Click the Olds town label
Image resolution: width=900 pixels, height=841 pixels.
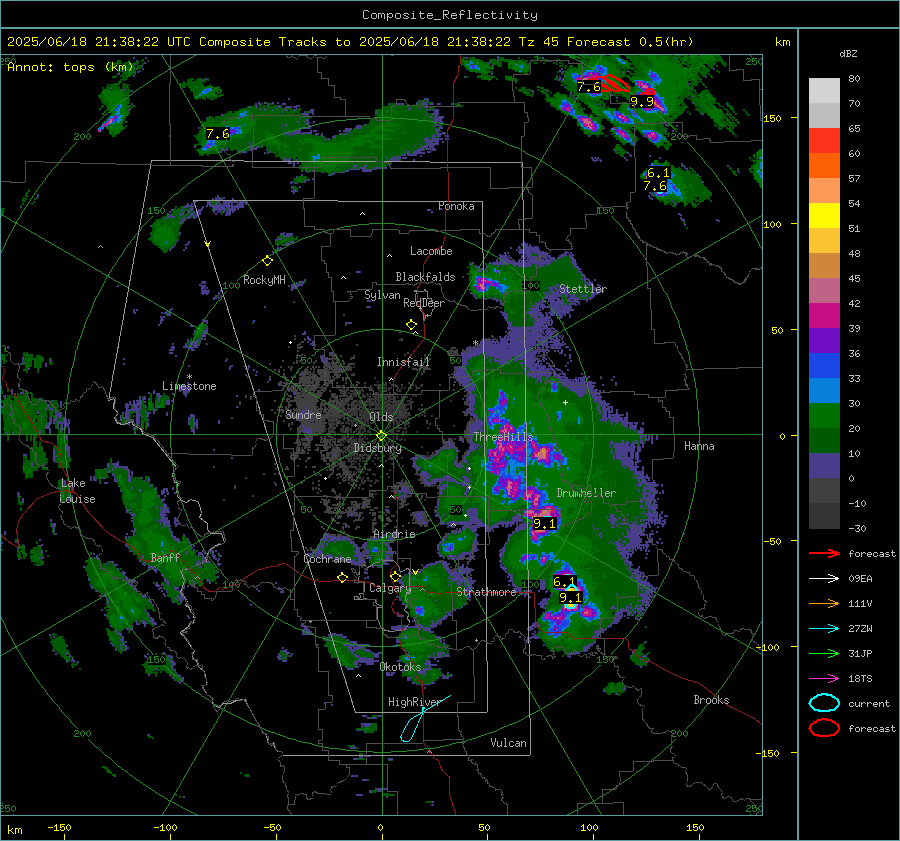(381, 417)
